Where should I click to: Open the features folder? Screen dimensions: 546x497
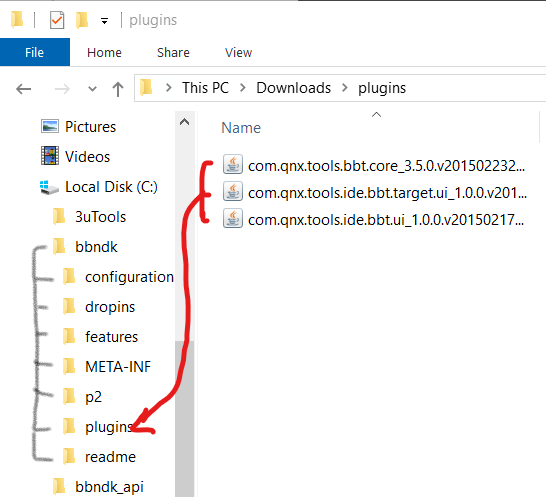111,337
